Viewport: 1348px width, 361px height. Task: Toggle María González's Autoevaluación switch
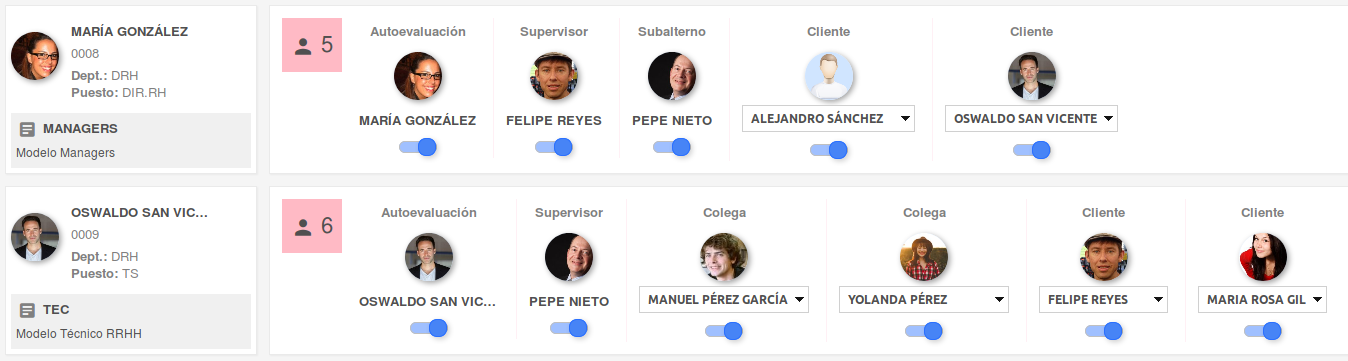click(418, 147)
